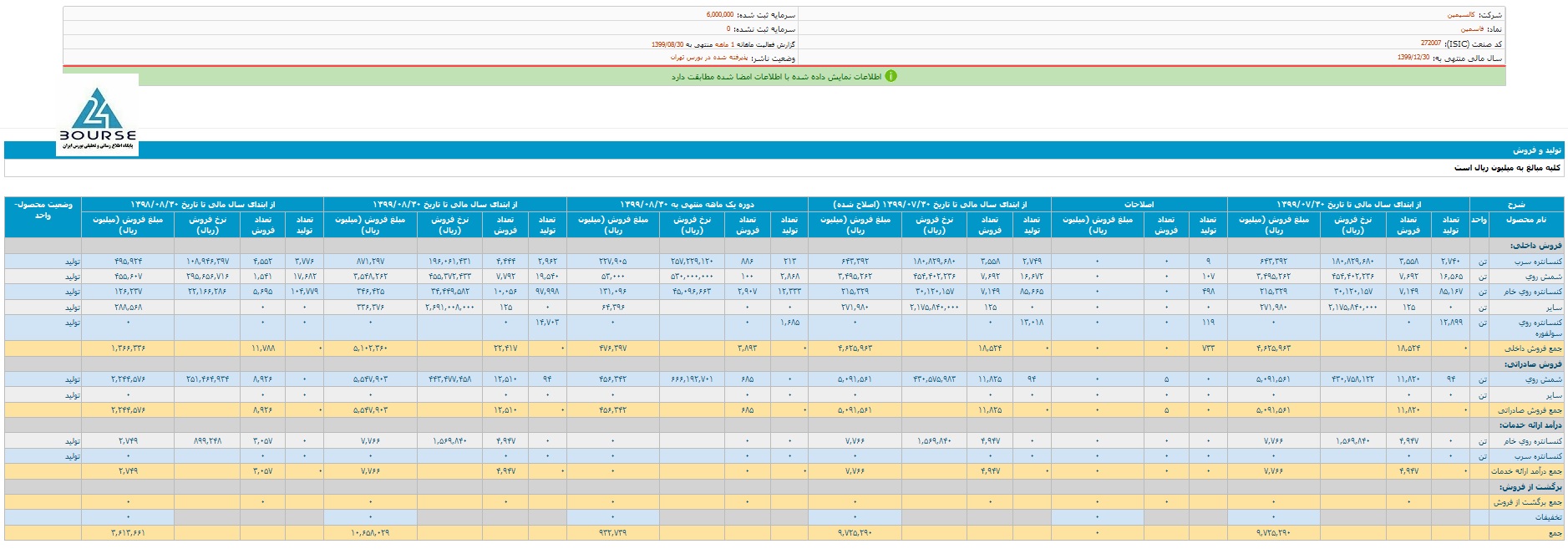Click the report period text ending 1399/08/30
The height and width of the screenshot is (549, 1568).
click(x=723, y=44)
